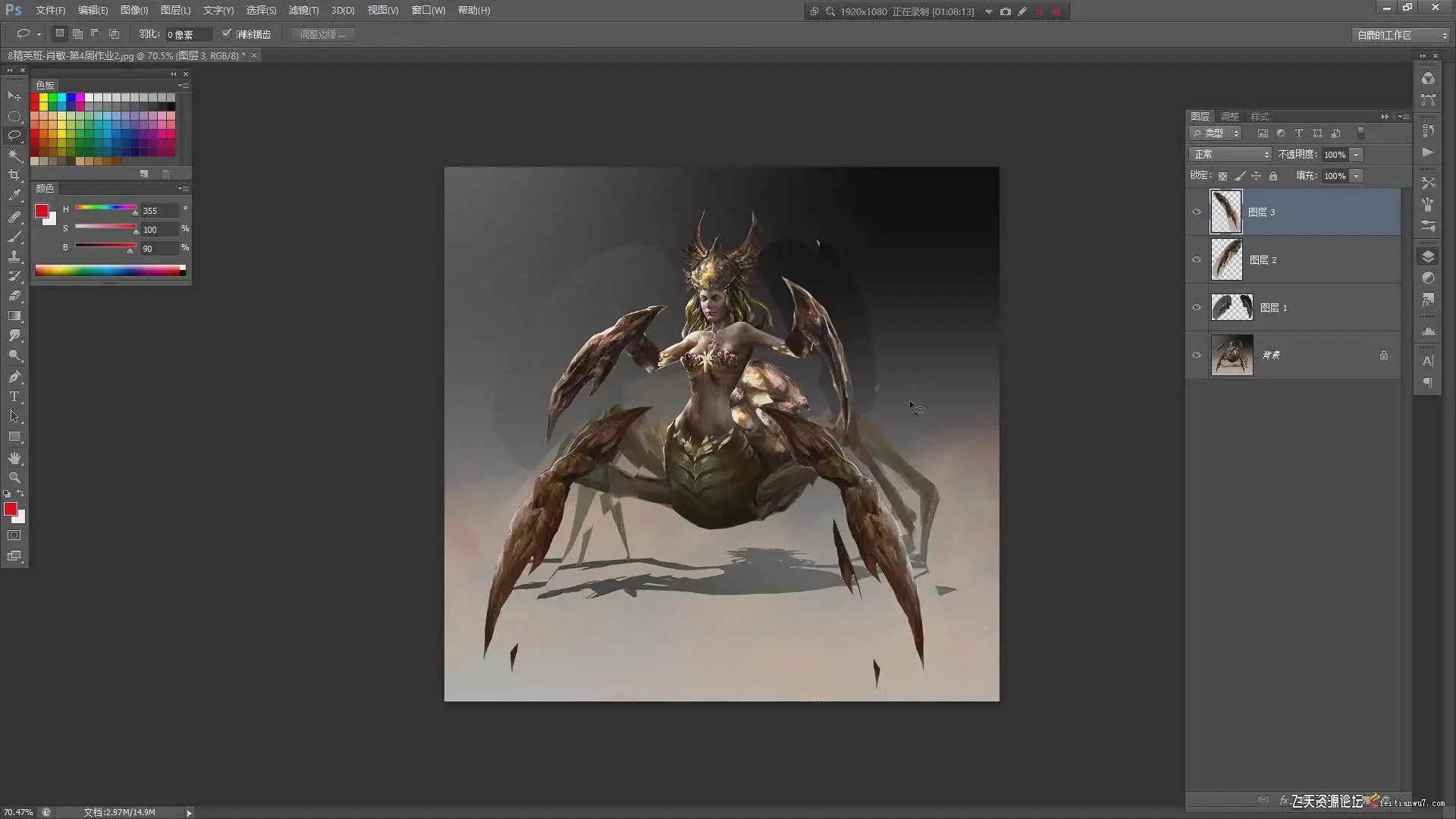Open the workspace switcher dropdown
The image size is (1456, 819).
1401,35
